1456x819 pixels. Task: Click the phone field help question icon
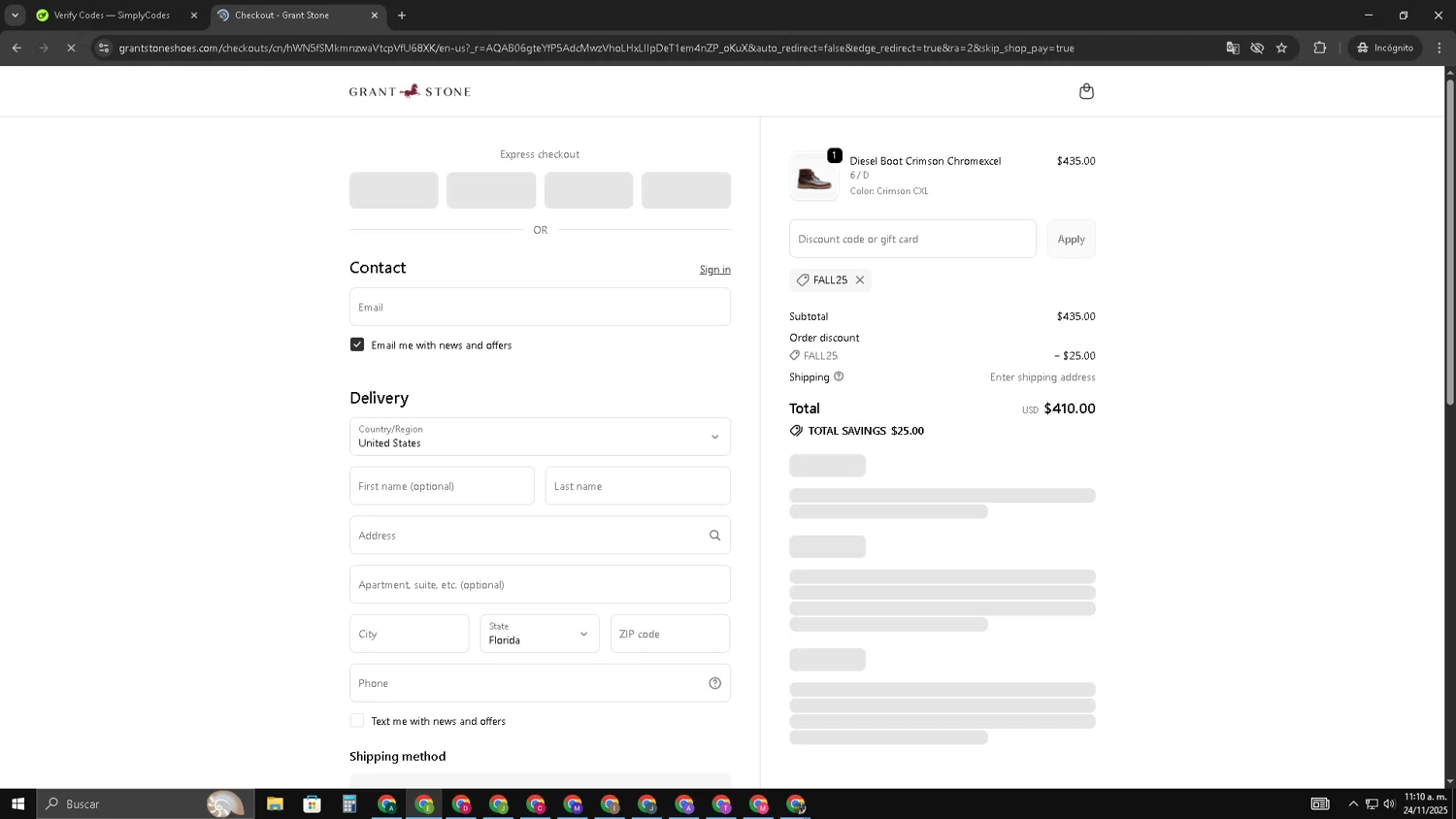tap(714, 683)
